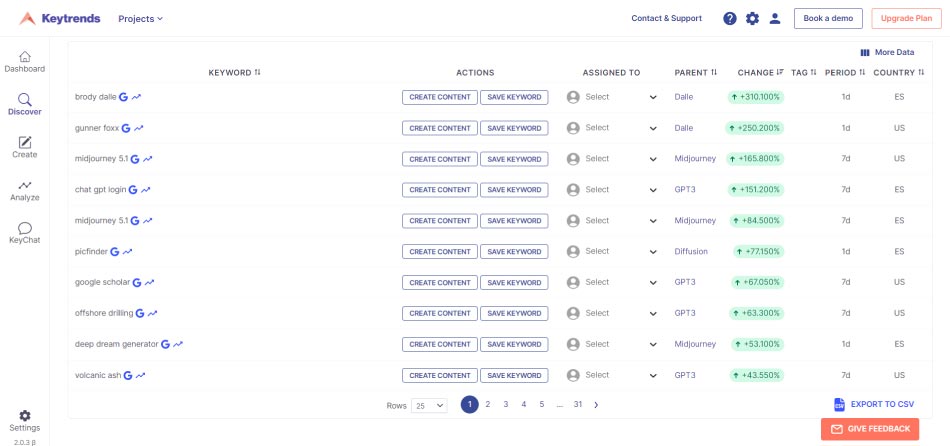Viewport: 950px width, 446px height.
Task: Show trend chart for gunner foxx
Action: coord(139,128)
